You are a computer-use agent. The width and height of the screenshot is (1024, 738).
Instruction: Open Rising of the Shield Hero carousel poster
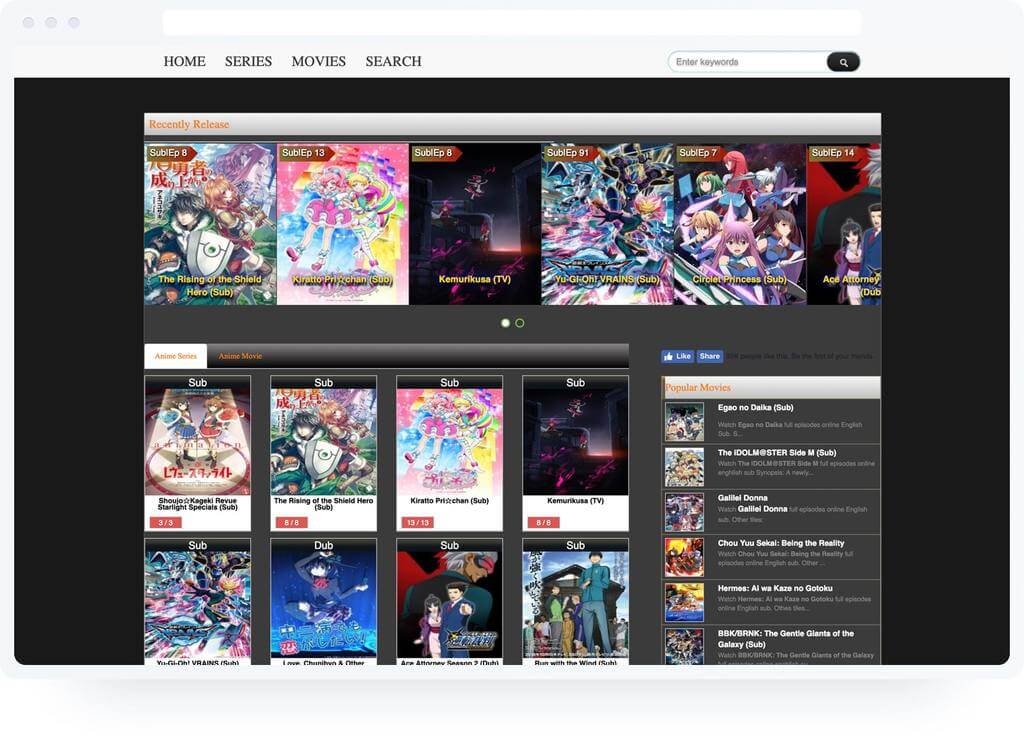tap(210, 224)
